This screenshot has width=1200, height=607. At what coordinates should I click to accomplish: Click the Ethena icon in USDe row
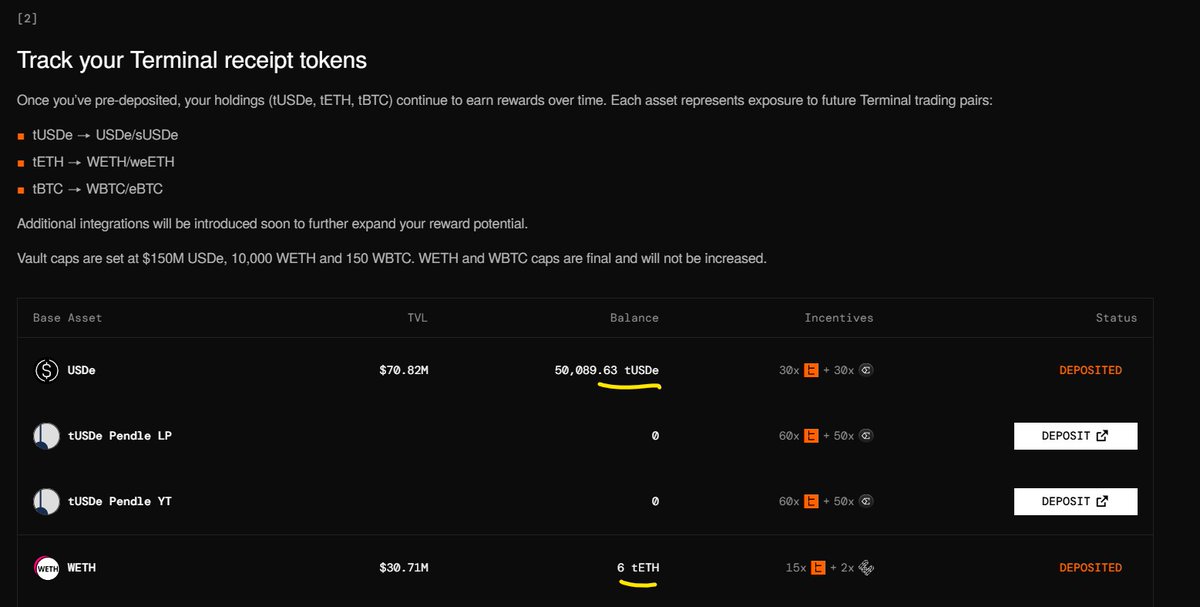tap(867, 370)
